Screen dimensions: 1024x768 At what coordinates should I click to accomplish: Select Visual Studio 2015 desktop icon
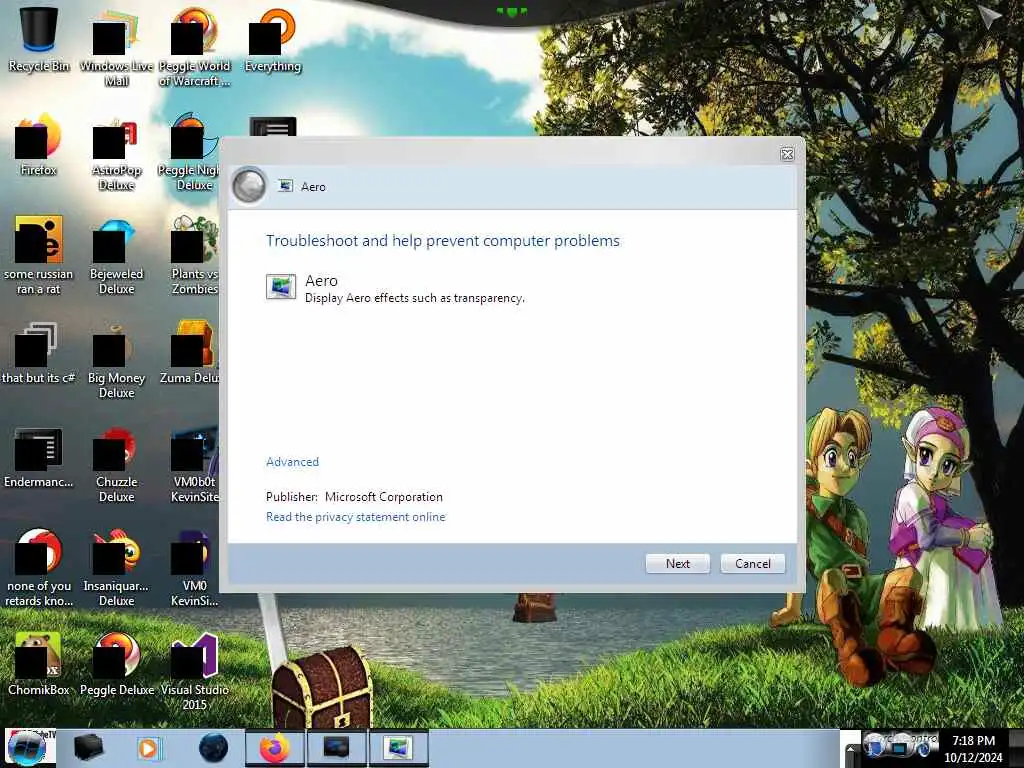point(194,671)
